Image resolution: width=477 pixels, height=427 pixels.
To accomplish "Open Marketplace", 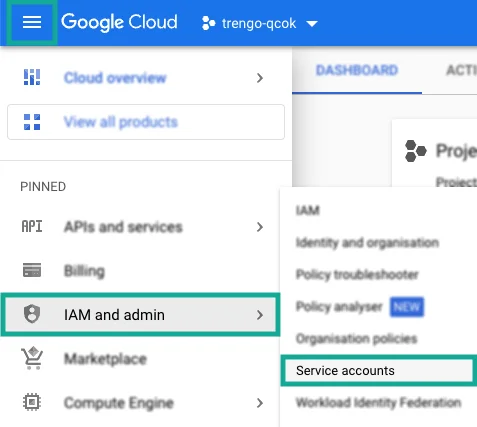I will click(x=140, y=359).
